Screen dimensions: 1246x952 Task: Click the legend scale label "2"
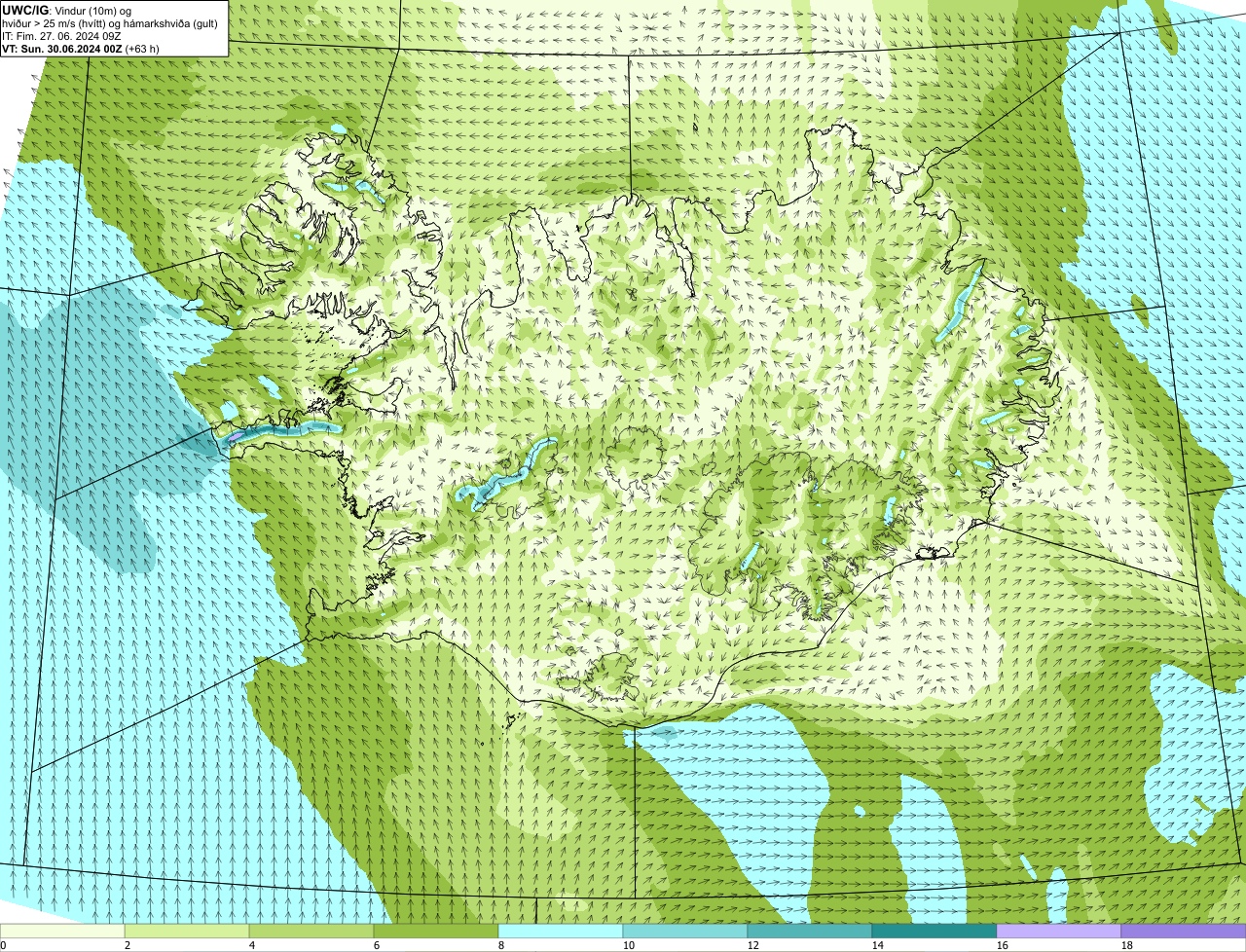[128, 945]
